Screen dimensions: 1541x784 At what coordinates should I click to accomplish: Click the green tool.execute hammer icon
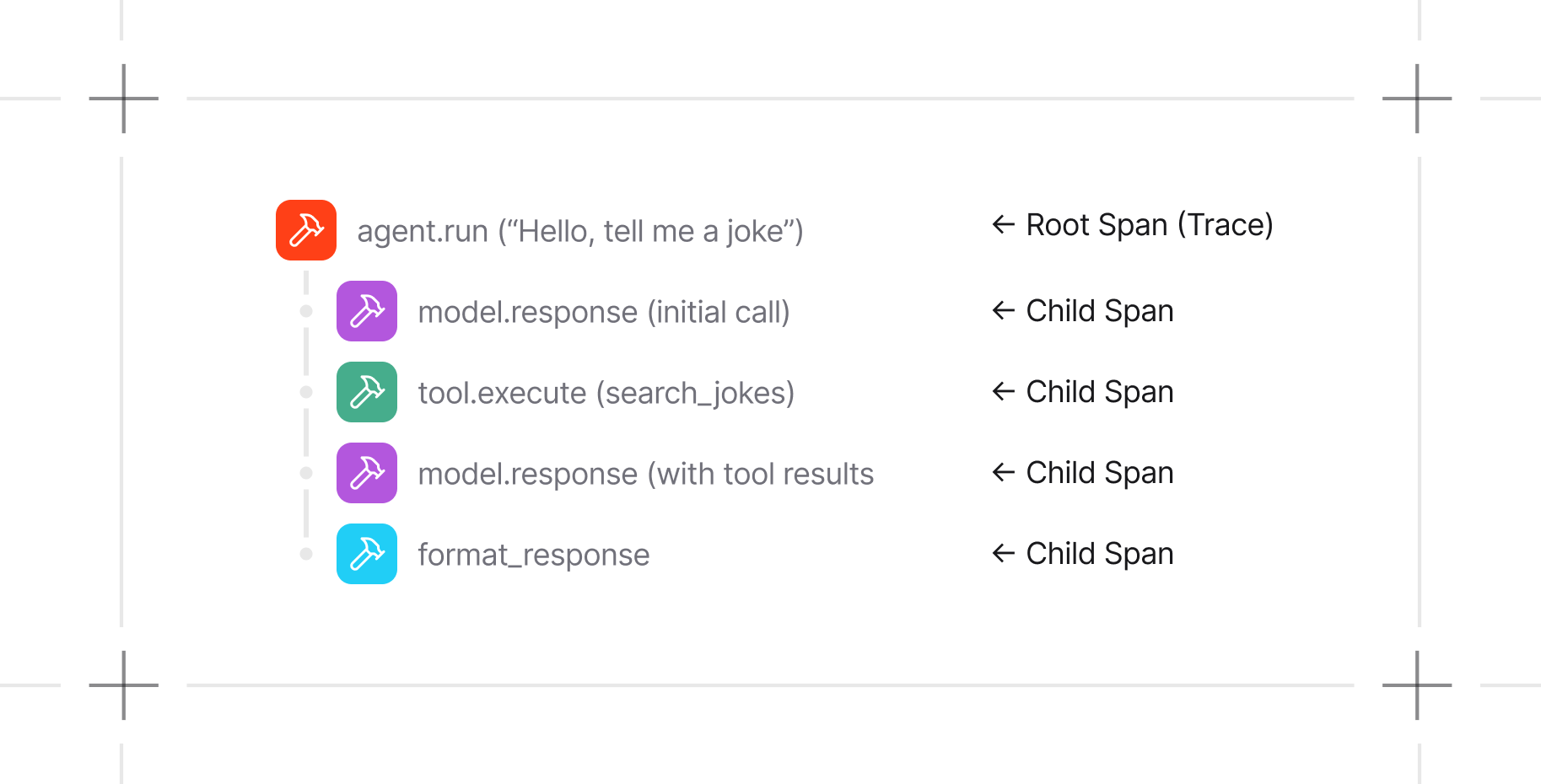point(367,392)
